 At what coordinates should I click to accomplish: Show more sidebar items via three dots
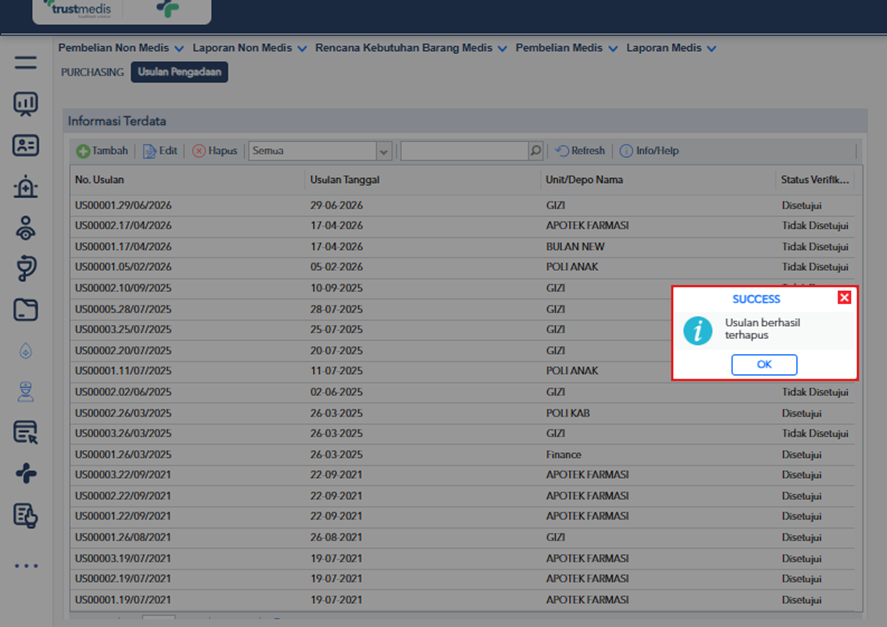tap(26, 565)
